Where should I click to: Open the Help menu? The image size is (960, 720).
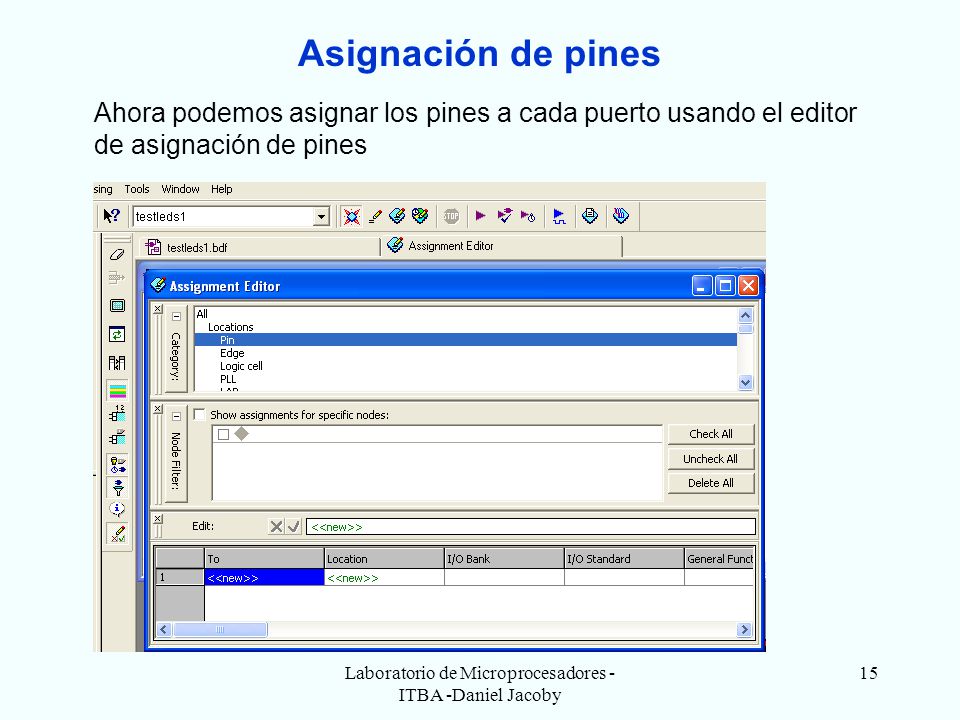click(222, 189)
